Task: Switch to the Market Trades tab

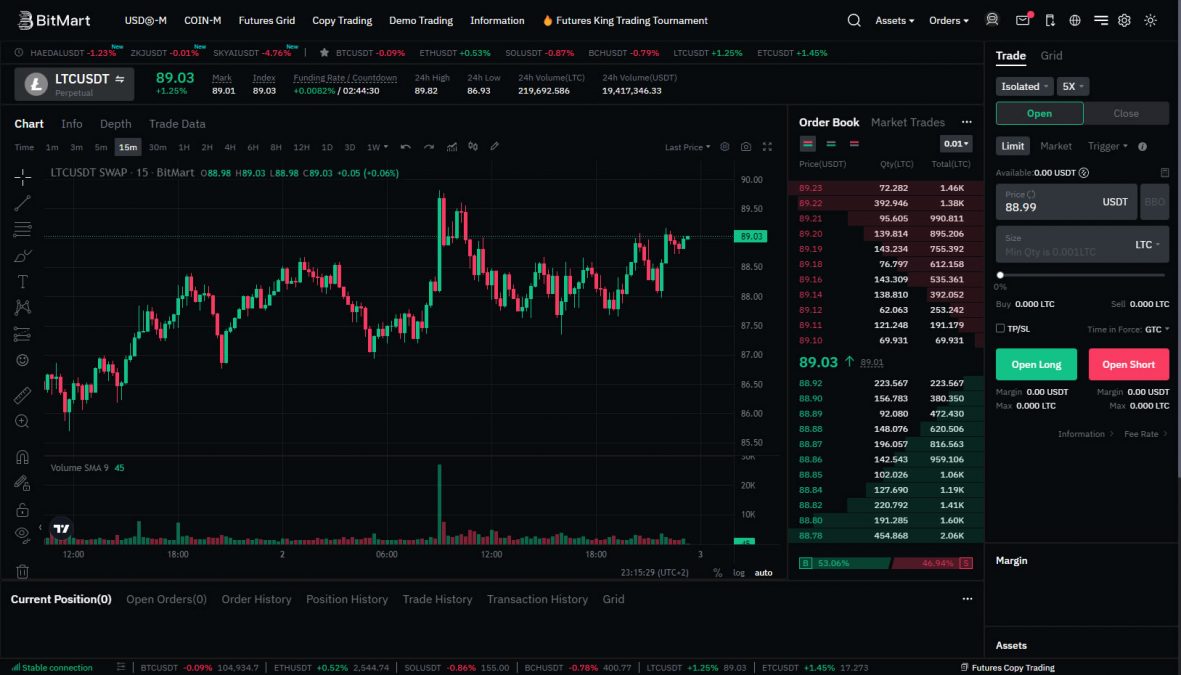Action: coord(908,122)
